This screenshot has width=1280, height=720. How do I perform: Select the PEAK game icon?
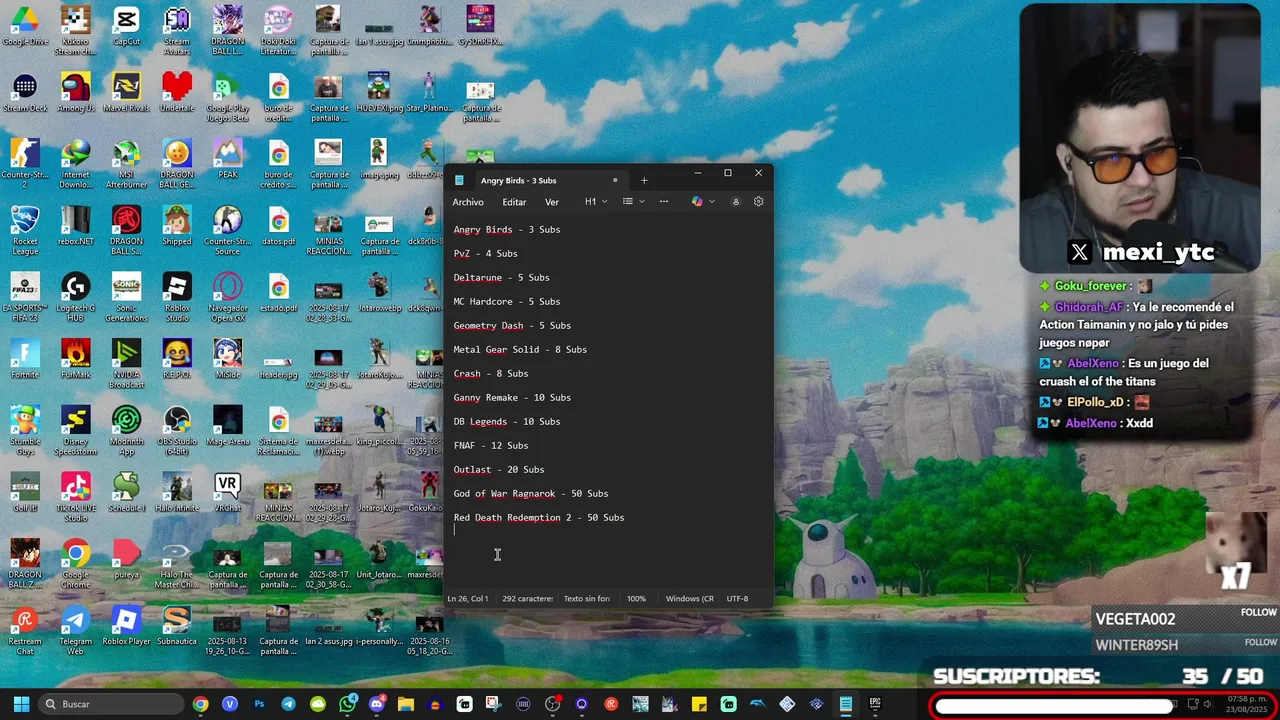click(x=228, y=160)
